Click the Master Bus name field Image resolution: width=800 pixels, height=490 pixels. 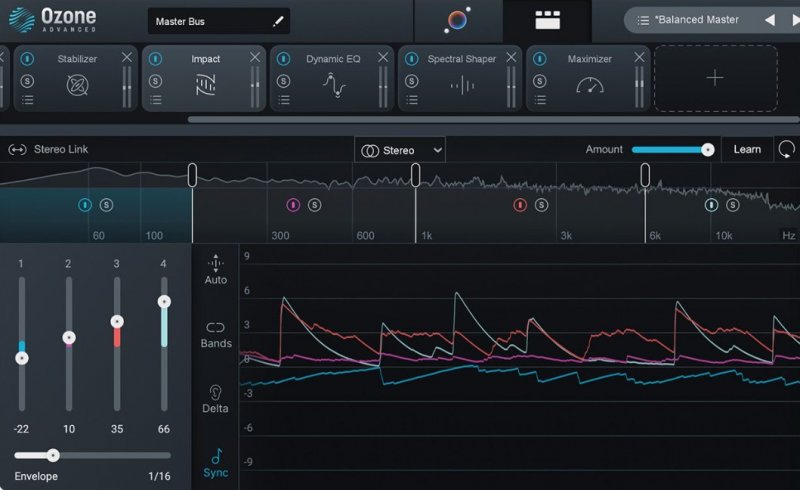pyautogui.click(x=218, y=21)
